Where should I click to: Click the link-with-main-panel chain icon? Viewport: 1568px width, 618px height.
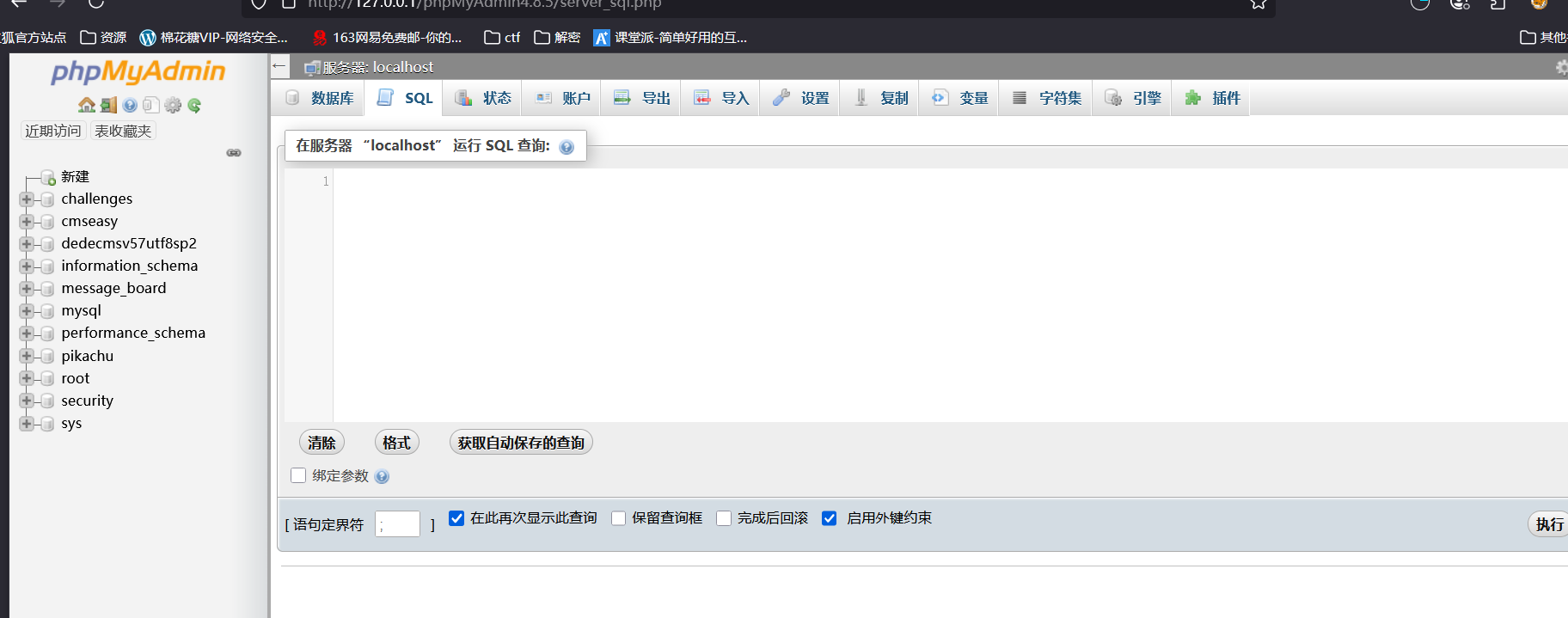tap(234, 153)
